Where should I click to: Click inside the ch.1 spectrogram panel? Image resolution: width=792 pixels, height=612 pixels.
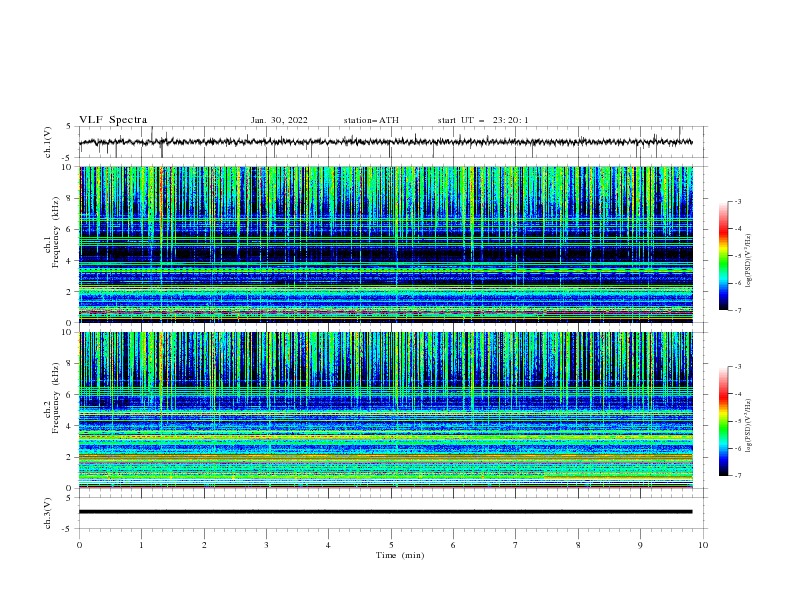(x=386, y=244)
